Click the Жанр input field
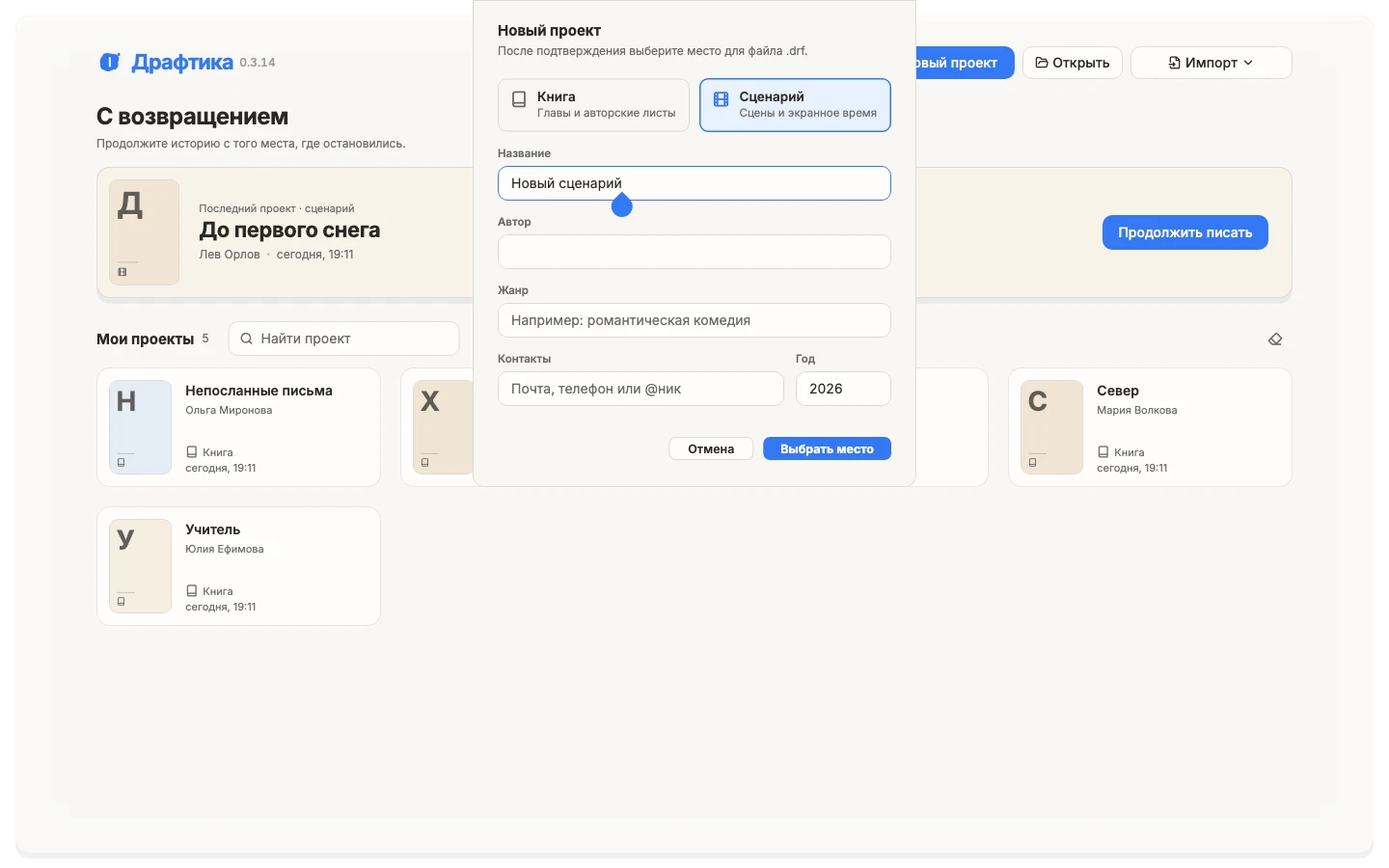This screenshot has width=1389, height=868. pyautogui.click(x=694, y=320)
